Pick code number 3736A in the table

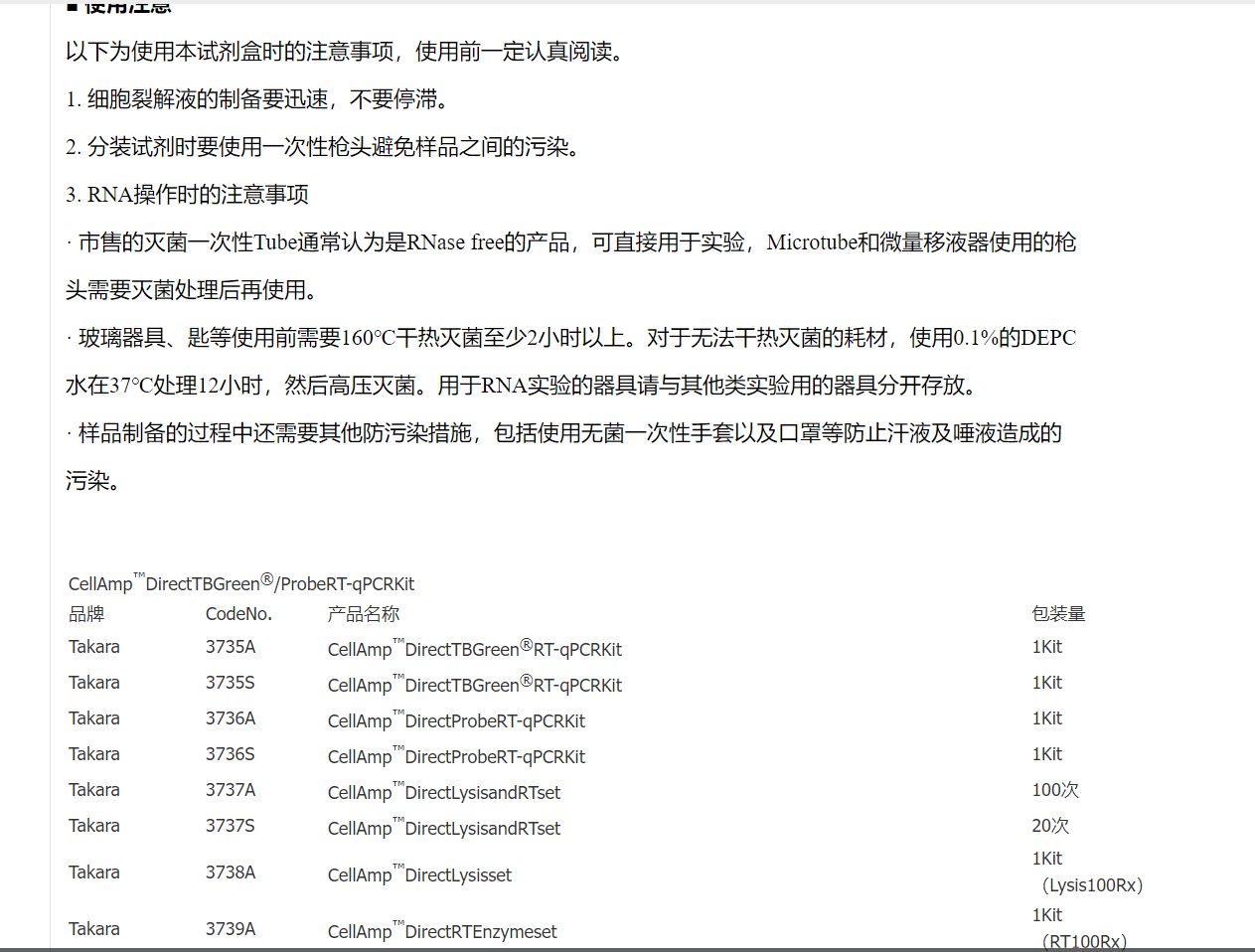point(231,718)
